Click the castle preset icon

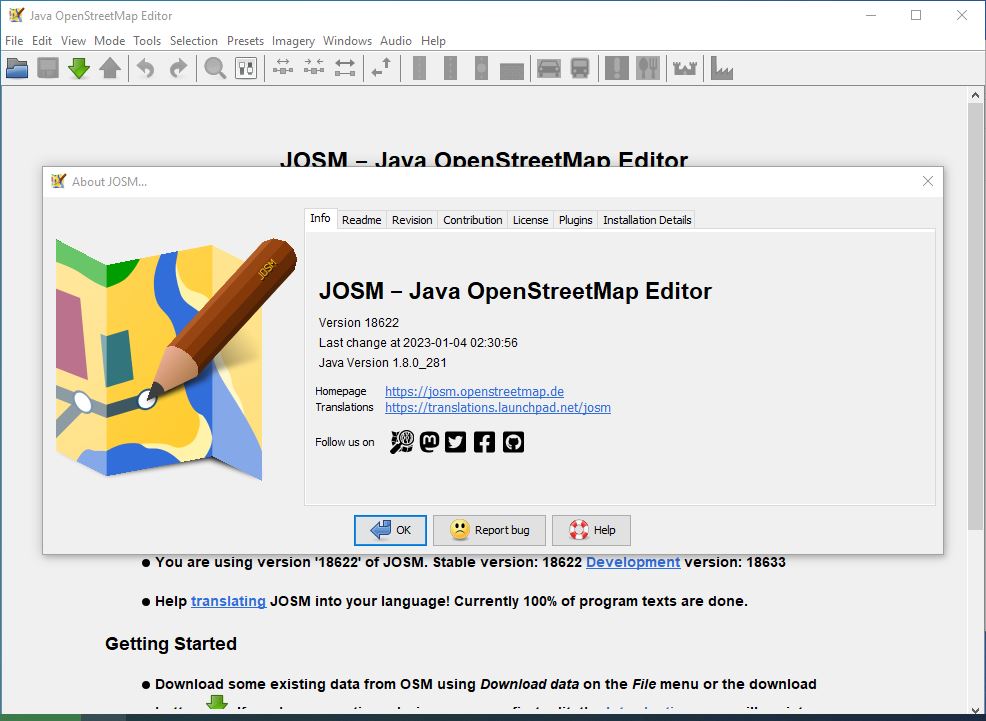684,68
